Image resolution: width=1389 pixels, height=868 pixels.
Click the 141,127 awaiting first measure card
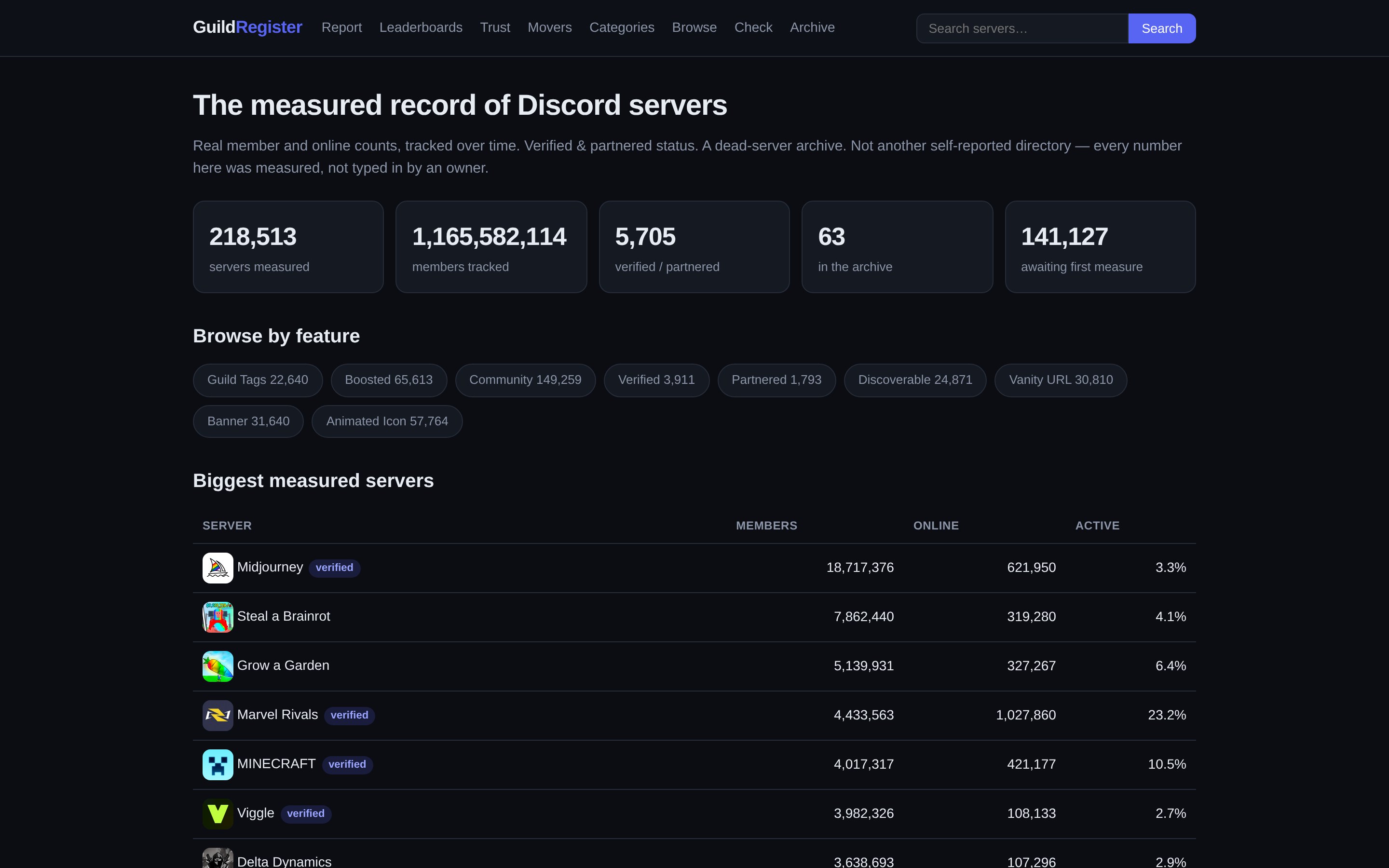coord(1100,247)
